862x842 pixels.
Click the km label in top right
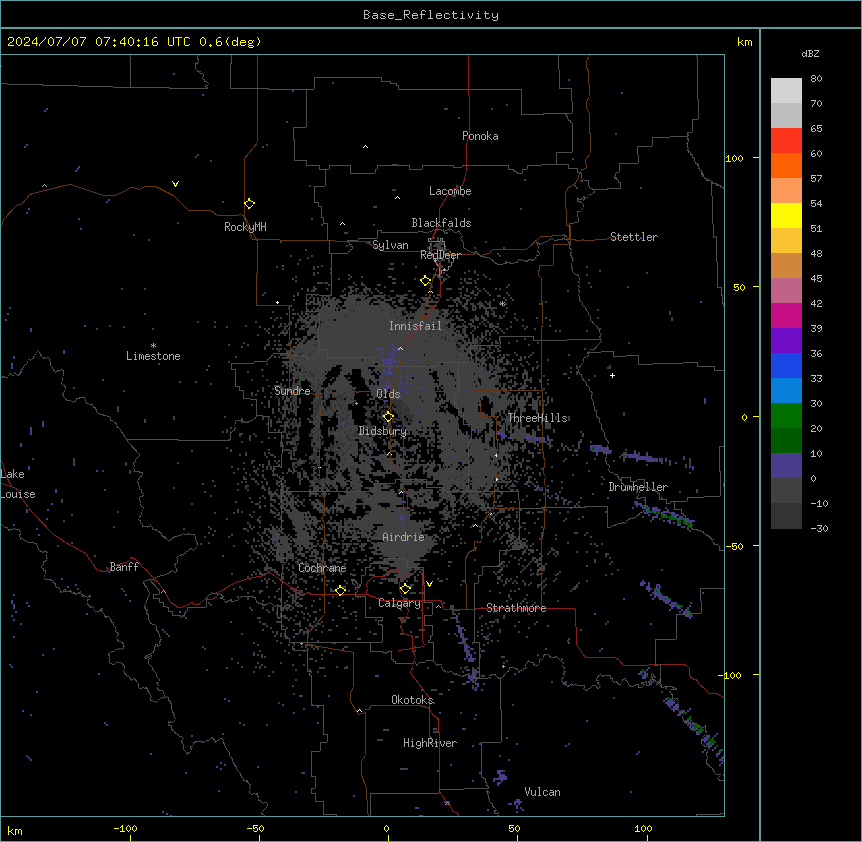click(745, 42)
